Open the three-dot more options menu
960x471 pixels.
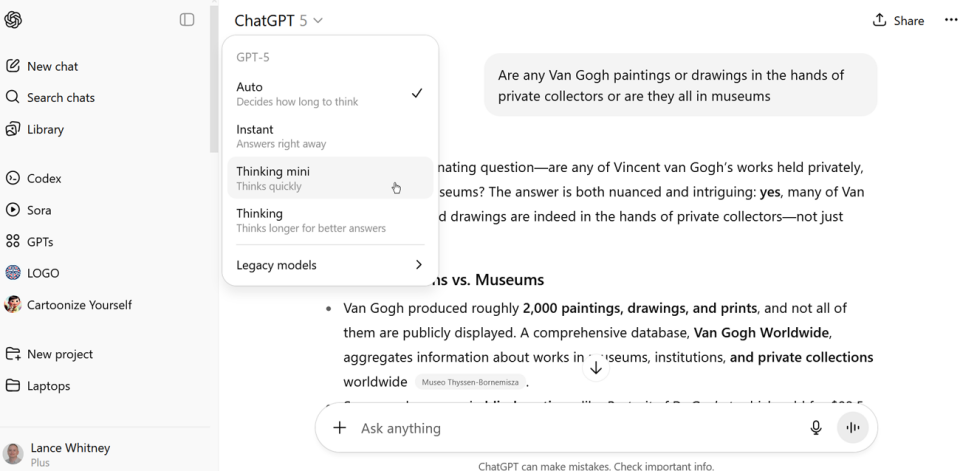click(x=950, y=20)
